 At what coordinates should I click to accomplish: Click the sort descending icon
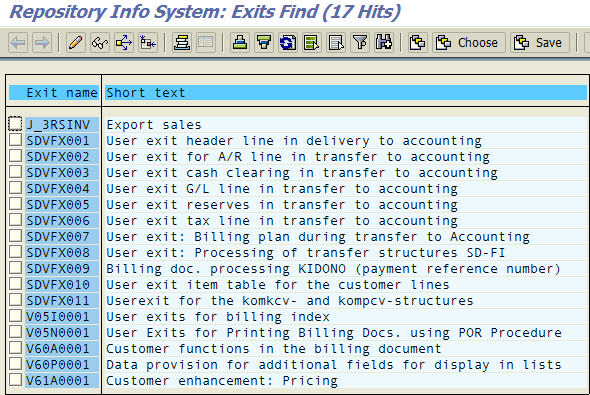[264, 43]
